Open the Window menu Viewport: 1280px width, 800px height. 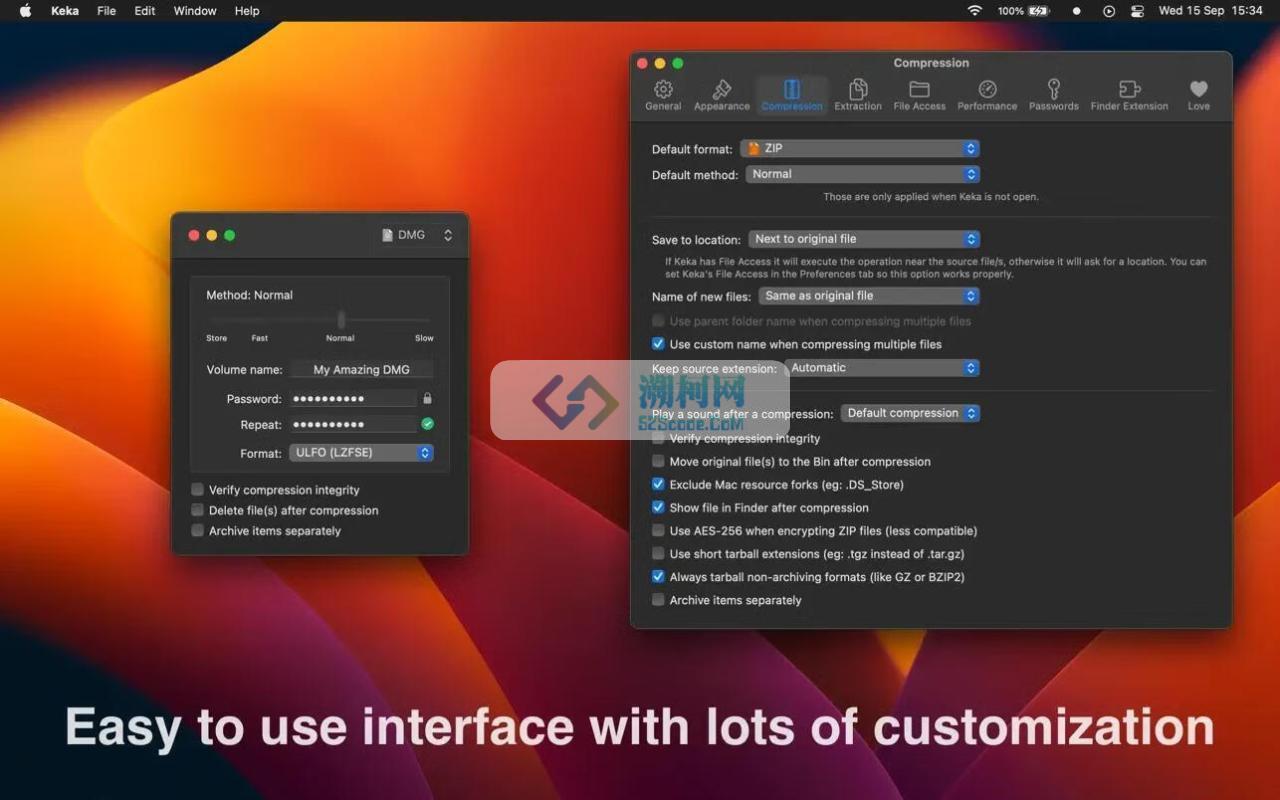[195, 11]
